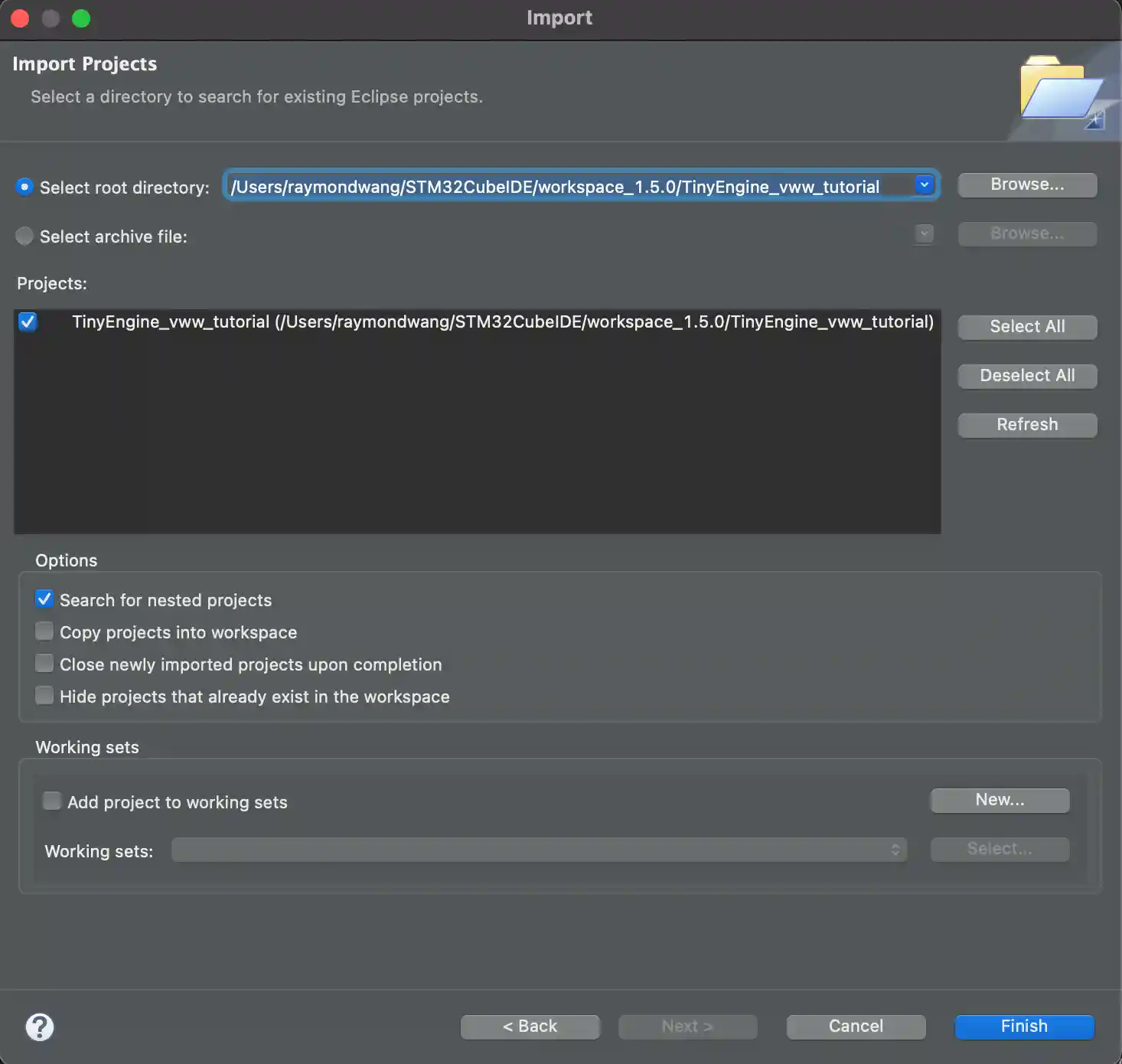Refresh the projects list

pos(1027,425)
